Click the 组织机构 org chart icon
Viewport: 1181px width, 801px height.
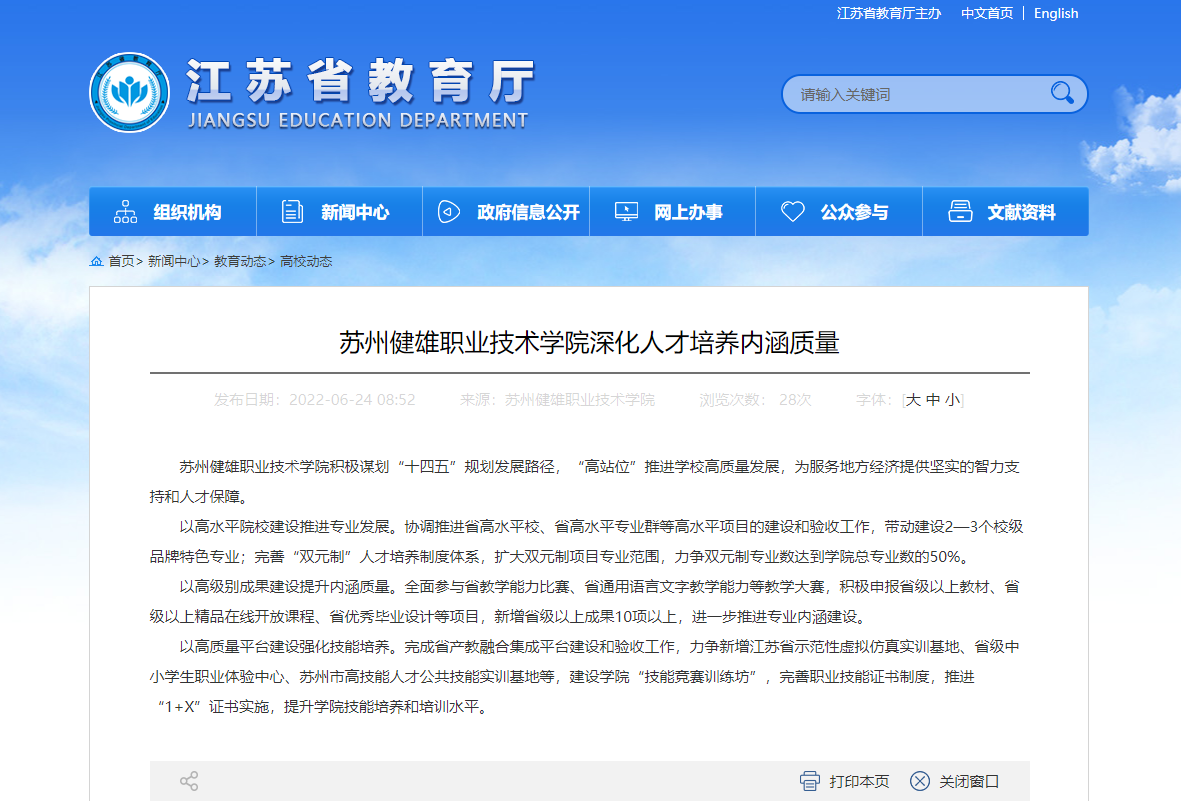point(126,212)
